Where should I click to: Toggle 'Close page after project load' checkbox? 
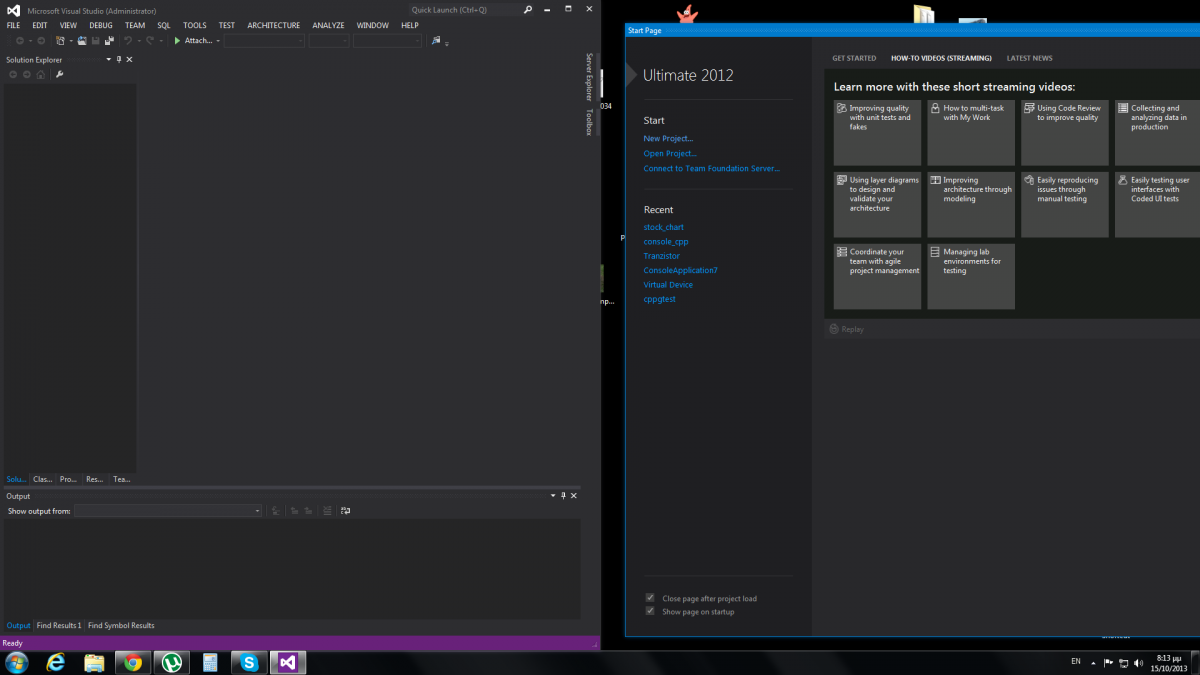(650, 598)
